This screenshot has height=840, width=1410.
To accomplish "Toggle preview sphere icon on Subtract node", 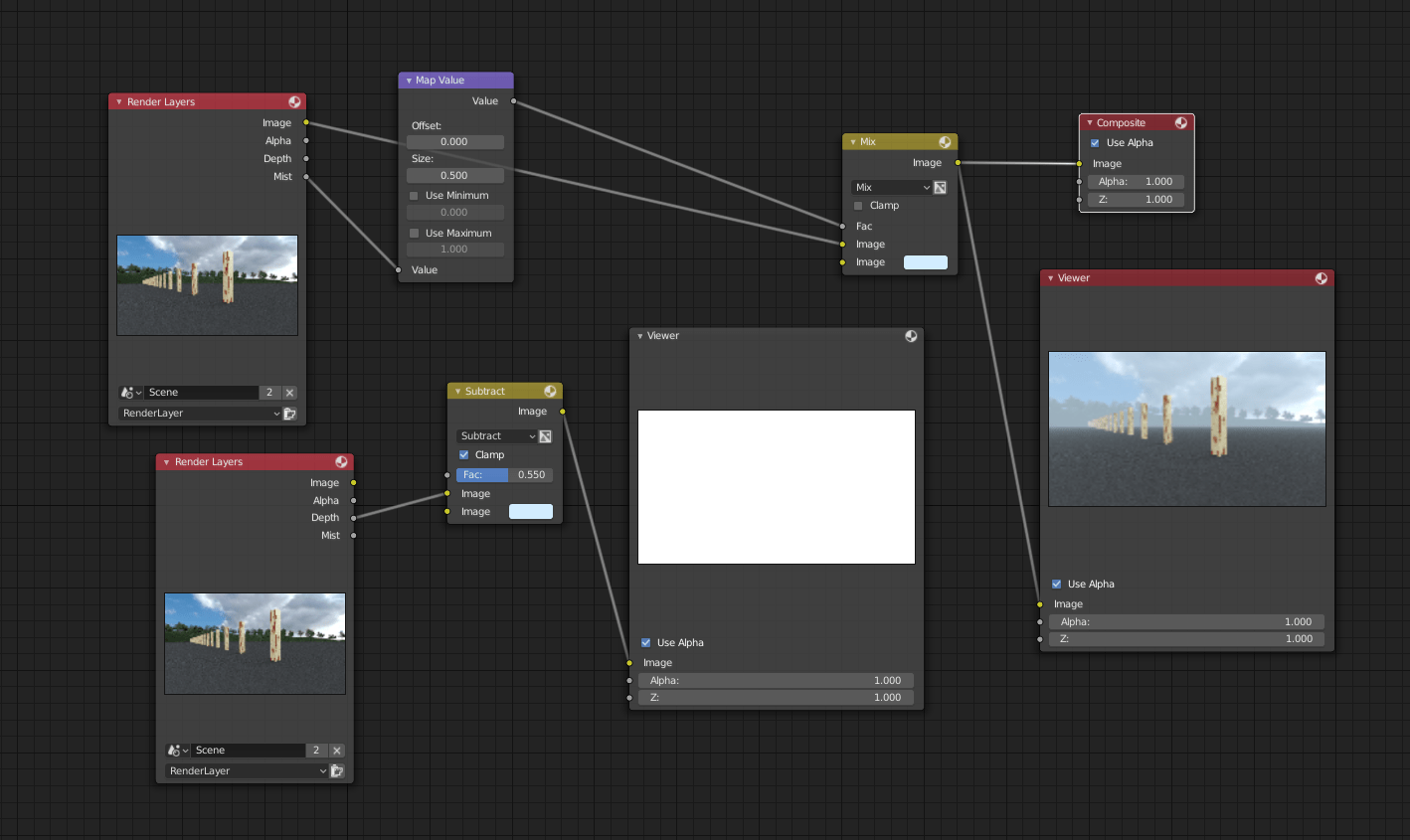I will 550,391.
